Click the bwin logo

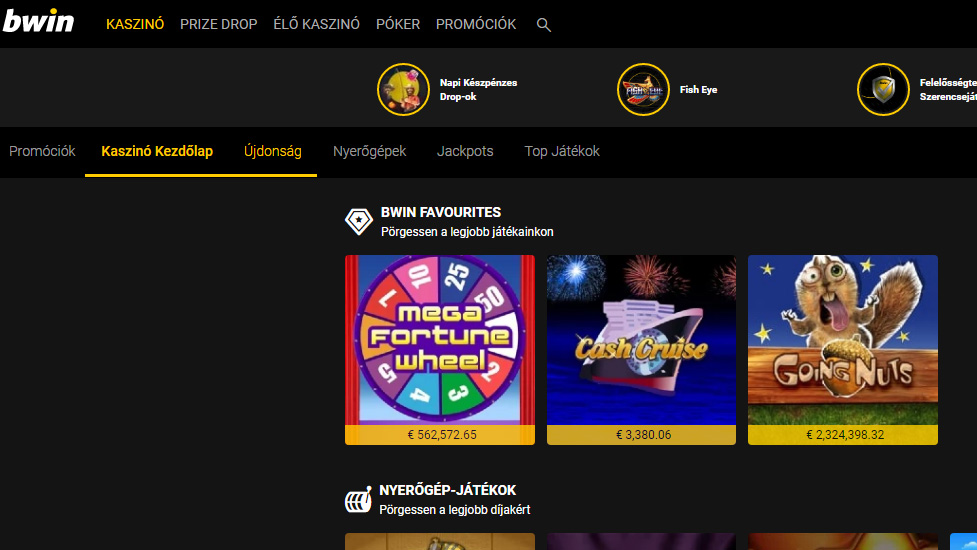pyautogui.click(x=38, y=22)
